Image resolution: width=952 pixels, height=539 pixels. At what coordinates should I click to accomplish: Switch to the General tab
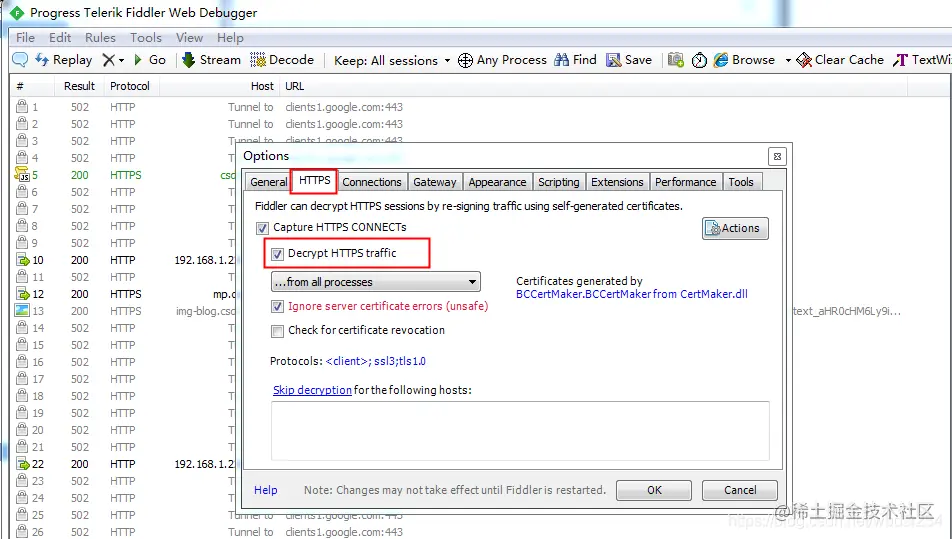click(268, 182)
